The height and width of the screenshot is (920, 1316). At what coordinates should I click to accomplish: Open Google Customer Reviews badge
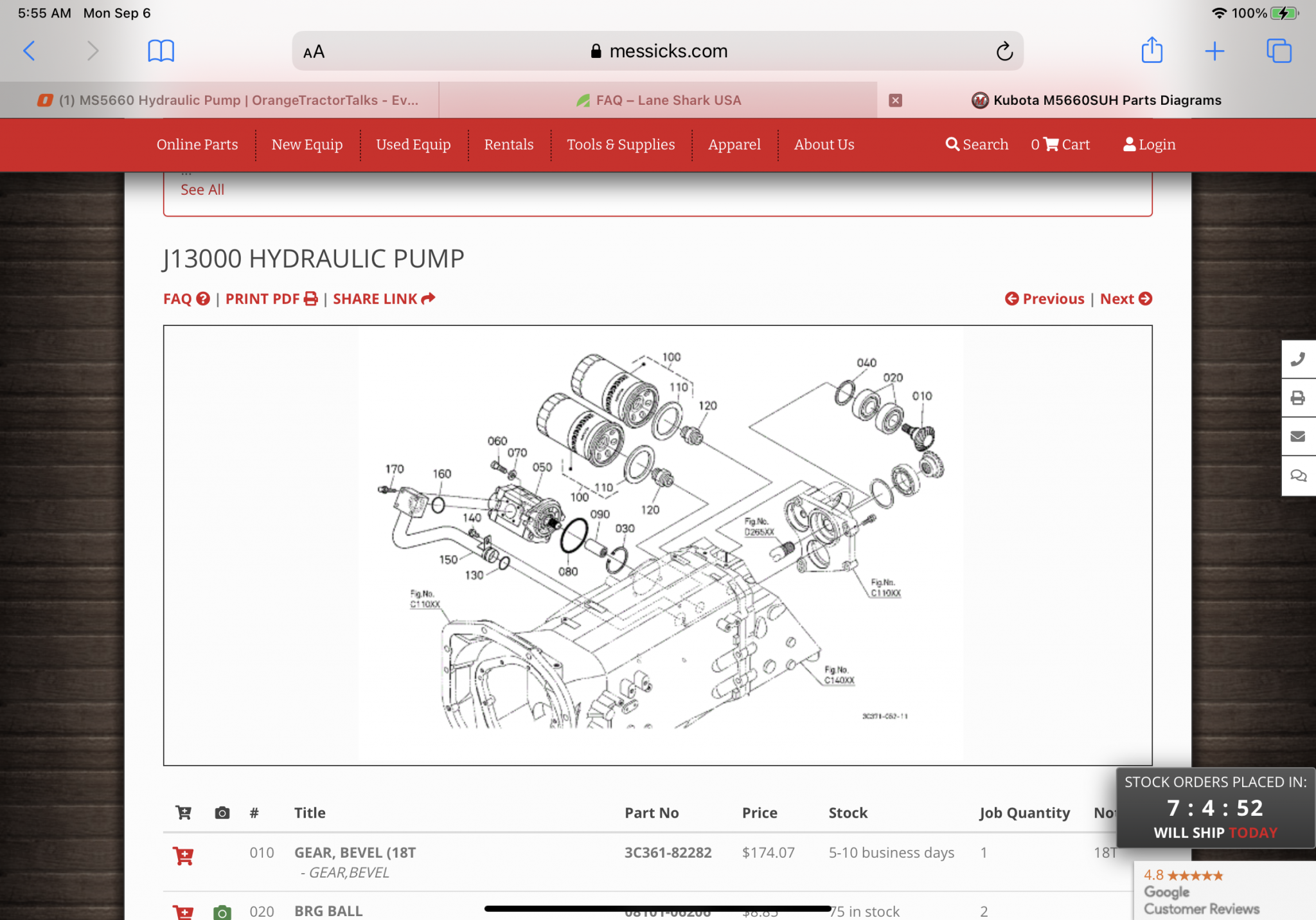pyautogui.click(x=1225, y=891)
